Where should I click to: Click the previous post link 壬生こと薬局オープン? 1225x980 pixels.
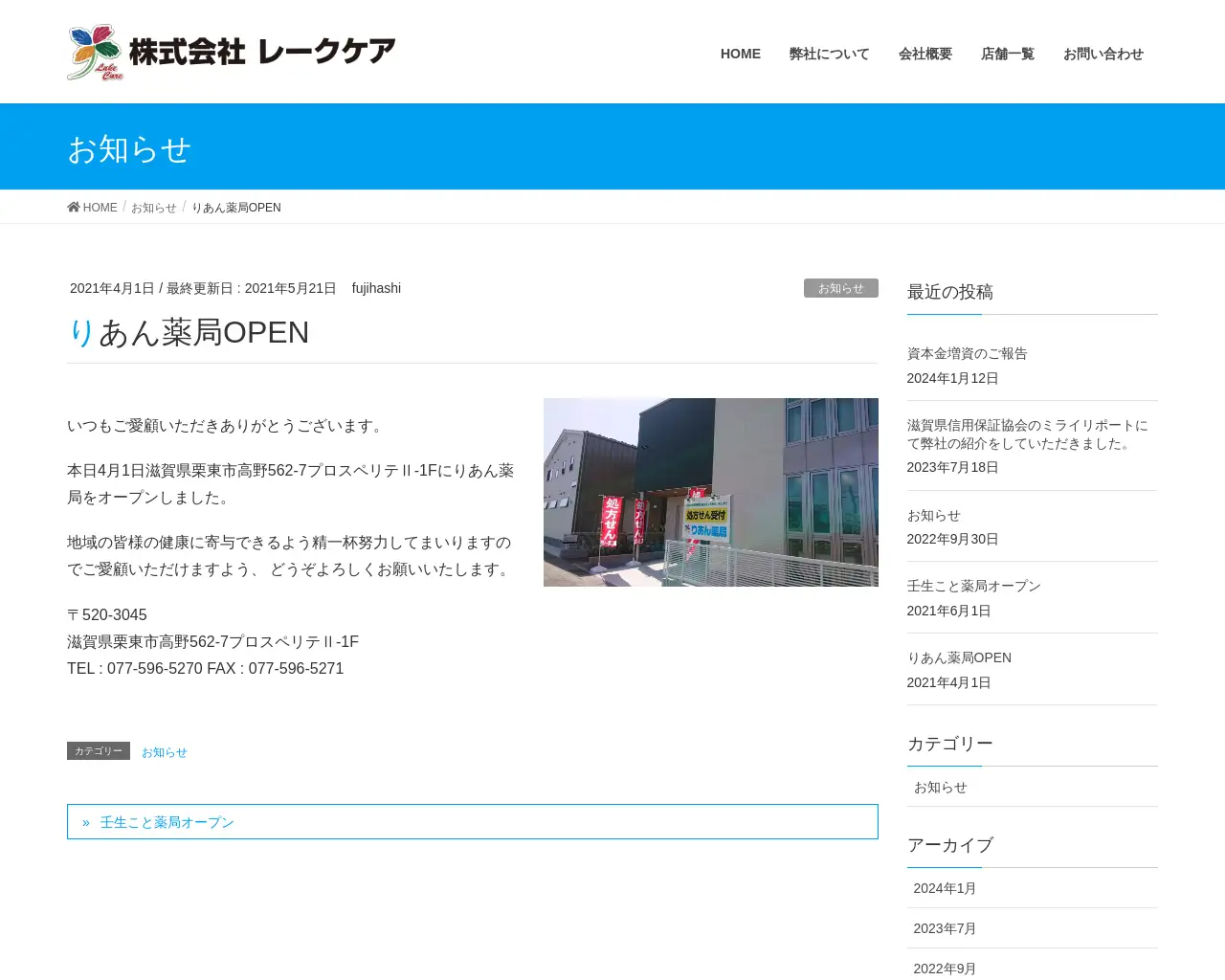(167, 821)
